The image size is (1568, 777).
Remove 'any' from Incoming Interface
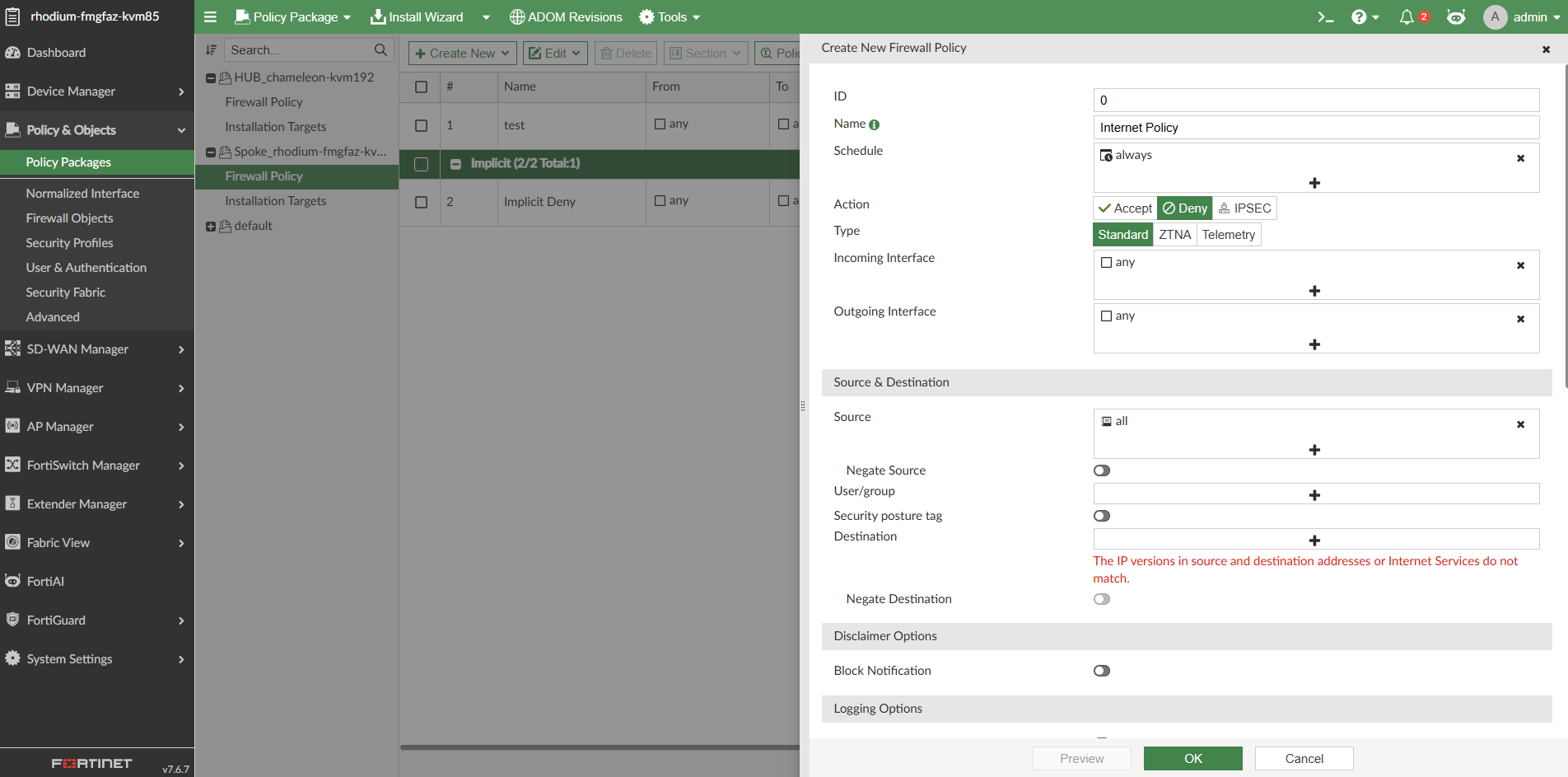coord(1520,265)
